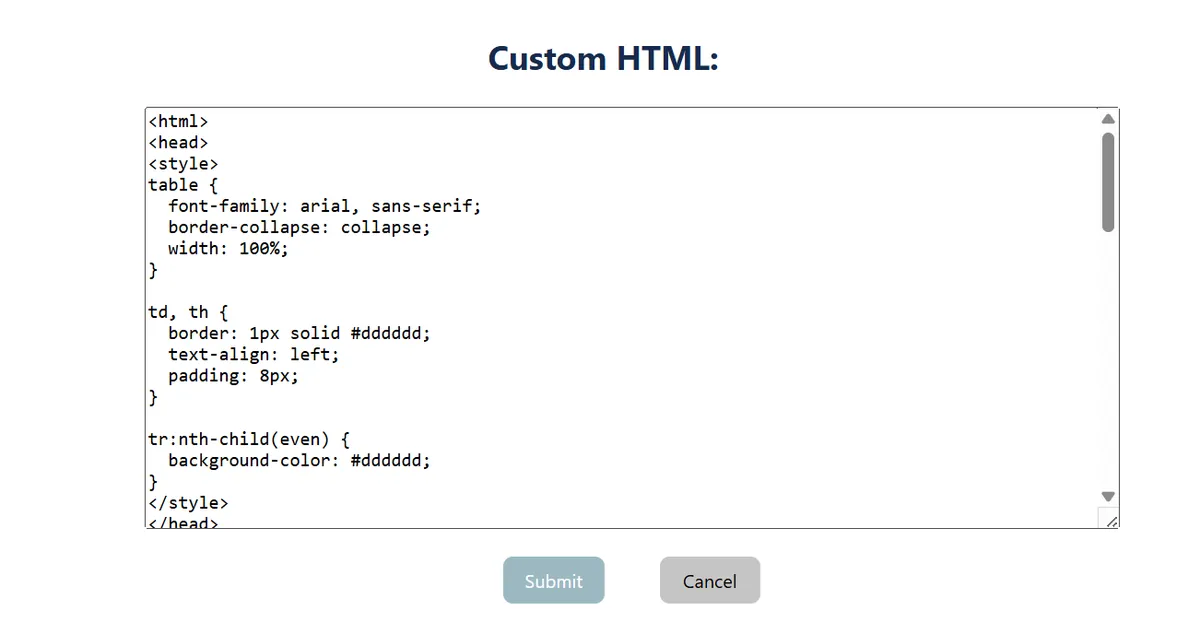Click the '<style>' opening tag line

click(x=183, y=163)
